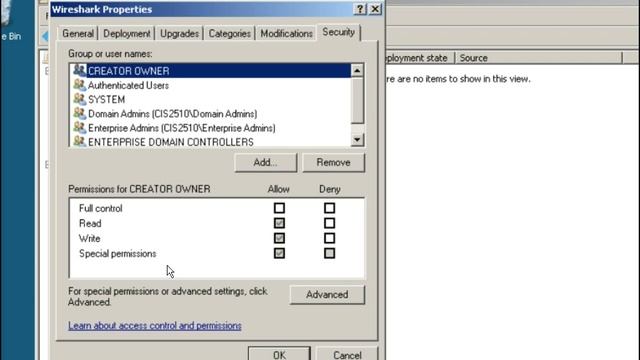
Task: Open Learn about access control and permissions link
Action: tap(155, 326)
